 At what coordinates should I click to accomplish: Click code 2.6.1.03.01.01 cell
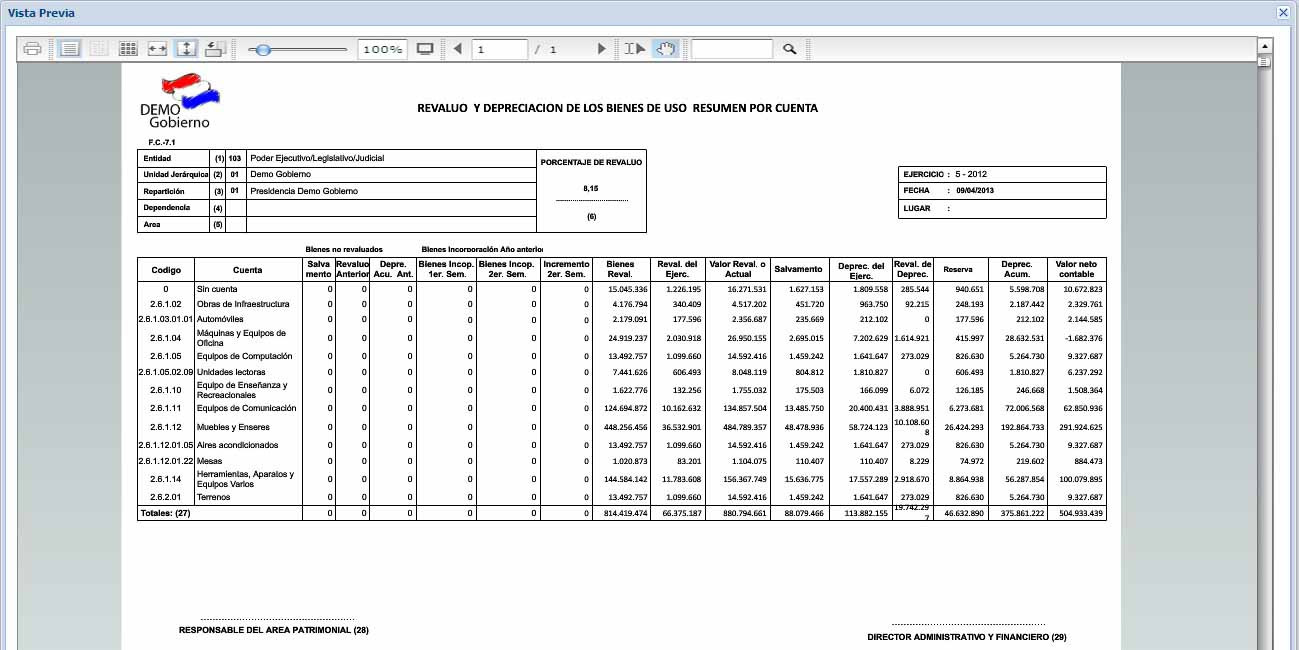pyautogui.click(x=166, y=319)
